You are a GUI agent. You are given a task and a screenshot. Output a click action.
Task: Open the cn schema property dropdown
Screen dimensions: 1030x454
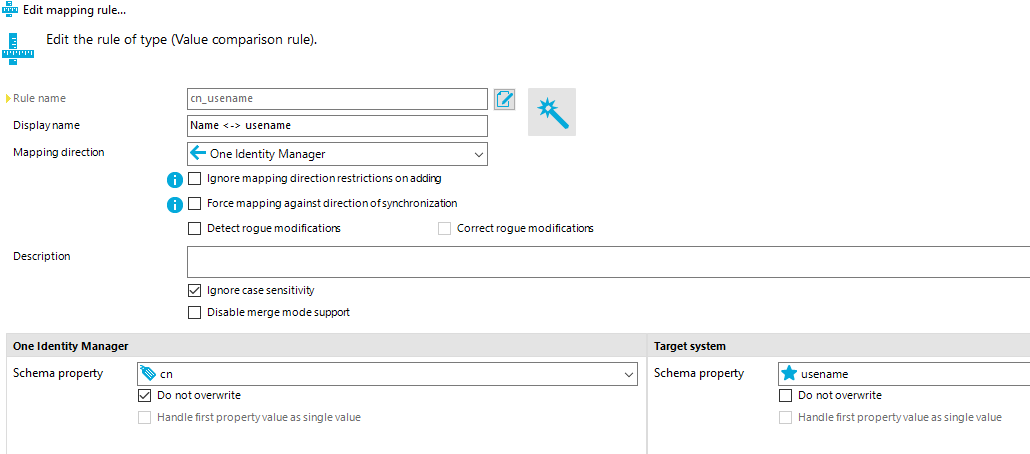point(388,374)
